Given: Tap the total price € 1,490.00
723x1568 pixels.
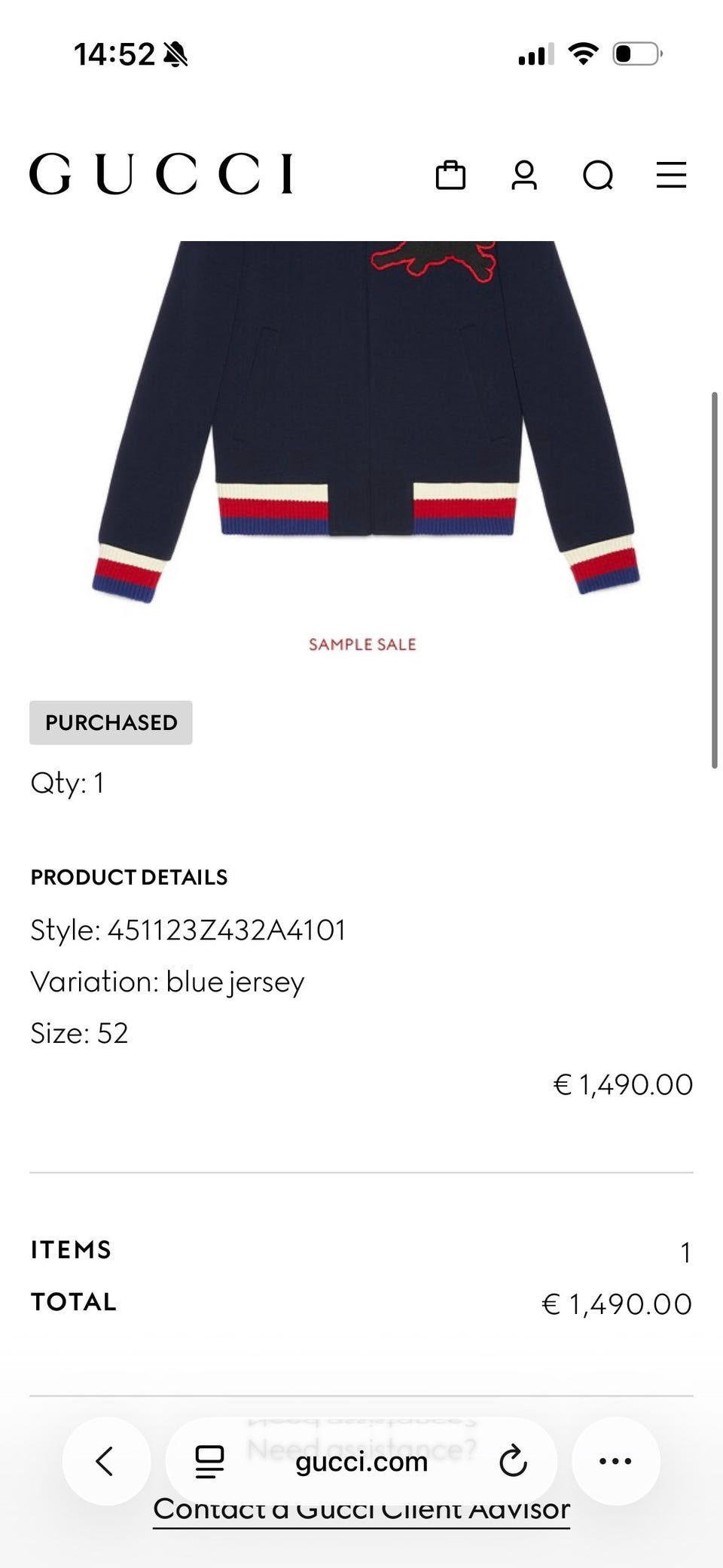Looking at the screenshot, I should pos(617,1304).
